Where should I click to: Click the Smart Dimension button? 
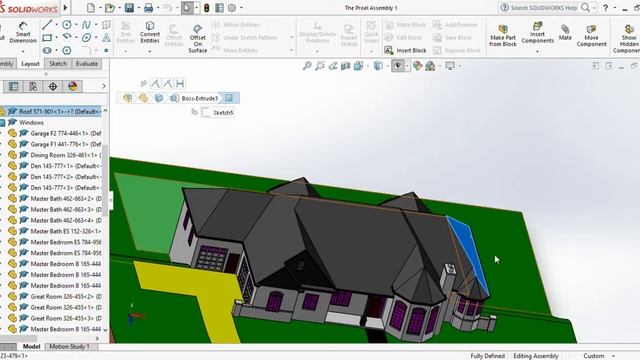(23, 32)
